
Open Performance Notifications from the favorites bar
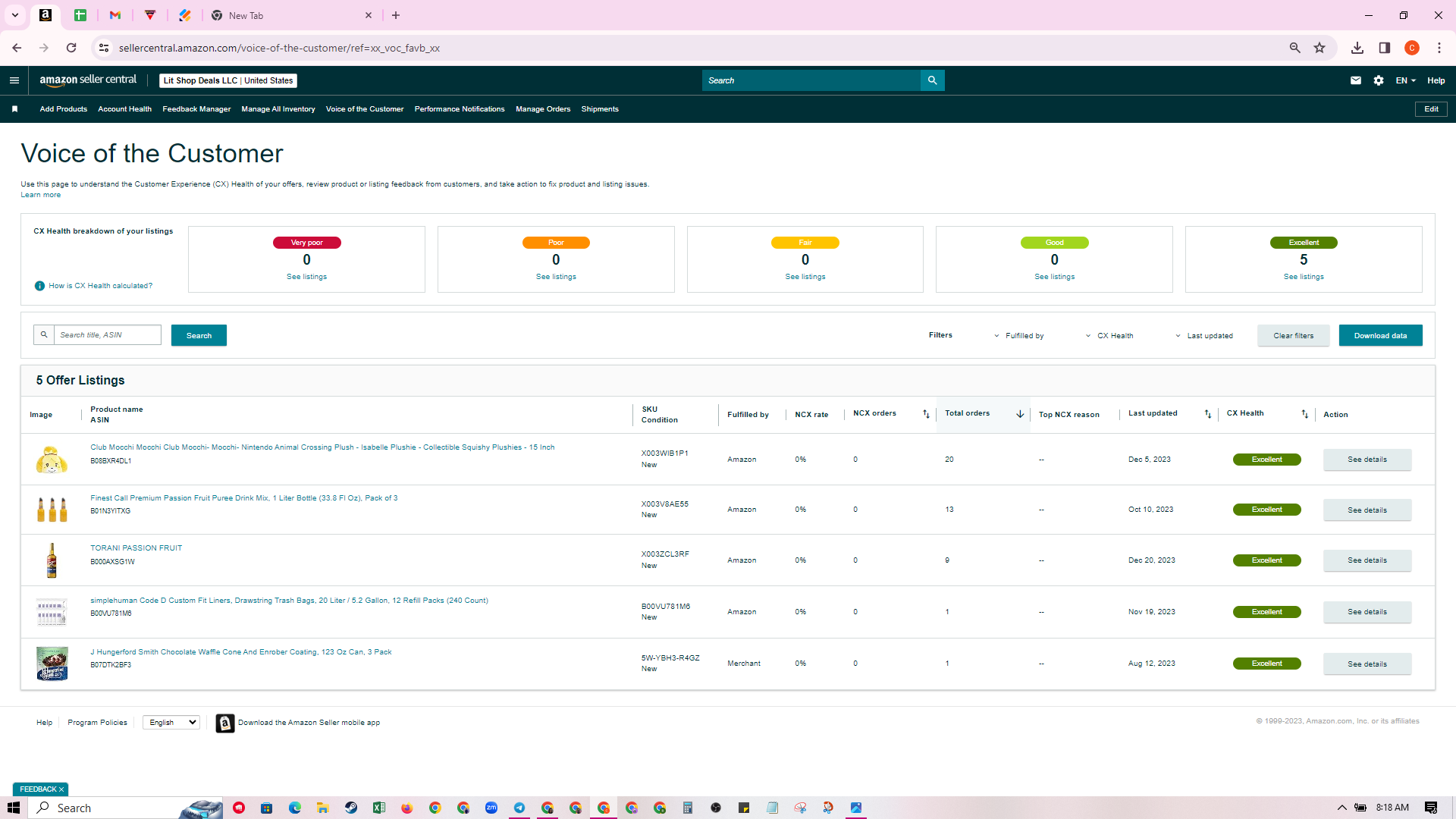point(460,109)
